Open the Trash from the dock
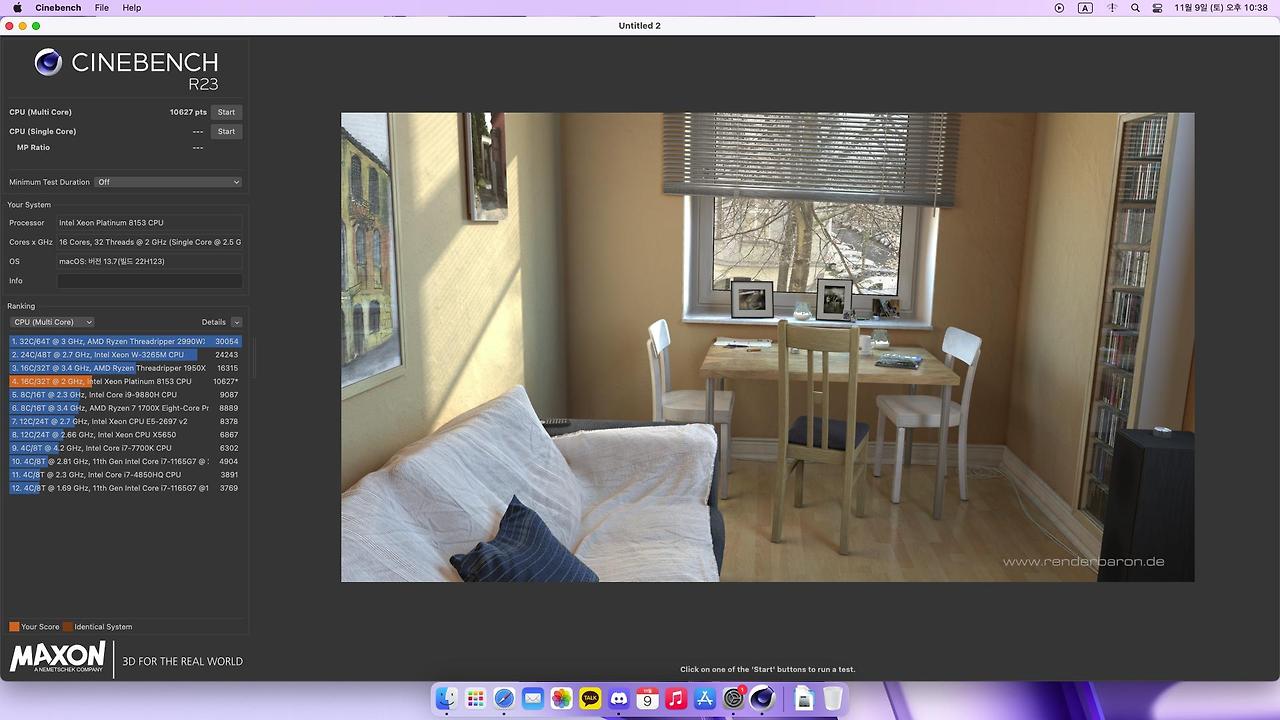The width and height of the screenshot is (1280, 720). click(x=833, y=699)
